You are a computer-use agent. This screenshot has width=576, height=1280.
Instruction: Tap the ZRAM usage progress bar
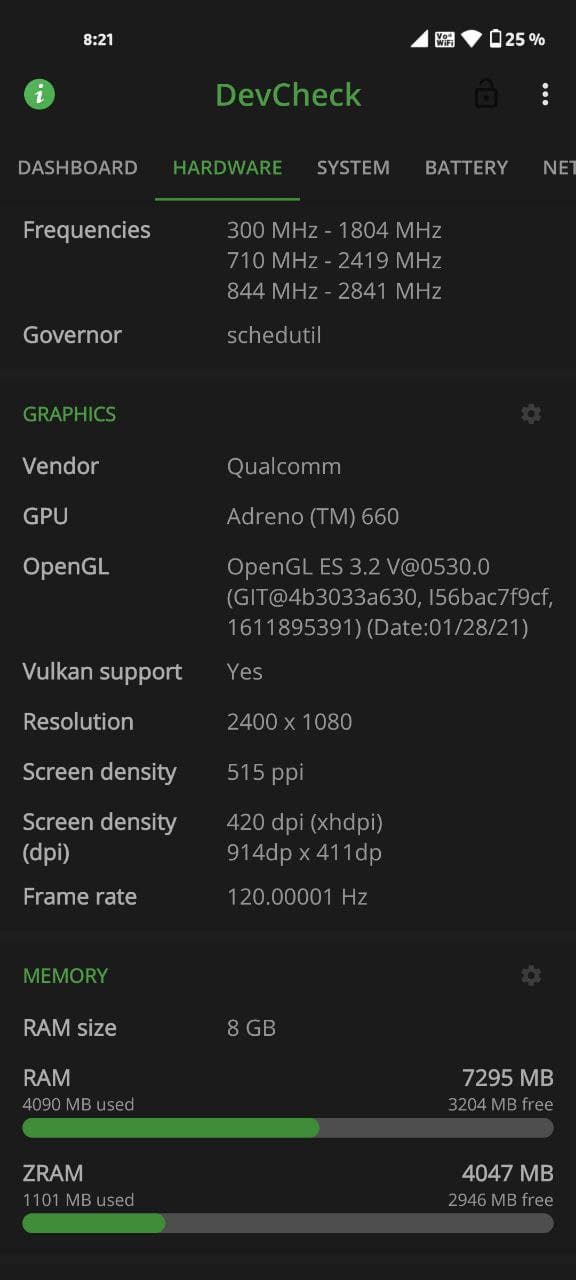pyautogui.click(x=288, y=1223)
